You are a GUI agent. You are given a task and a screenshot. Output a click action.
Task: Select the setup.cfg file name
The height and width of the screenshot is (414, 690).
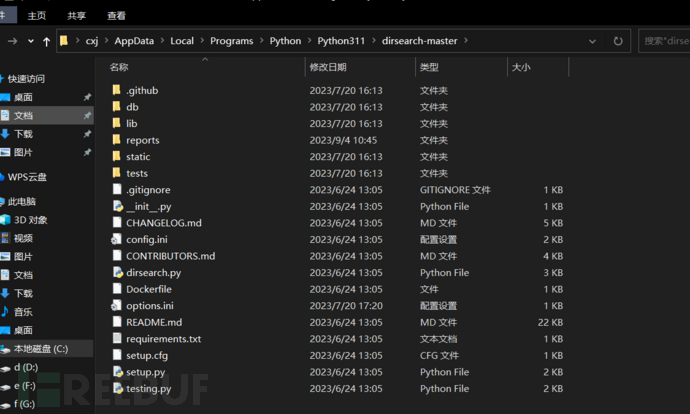tap(147, 355)
